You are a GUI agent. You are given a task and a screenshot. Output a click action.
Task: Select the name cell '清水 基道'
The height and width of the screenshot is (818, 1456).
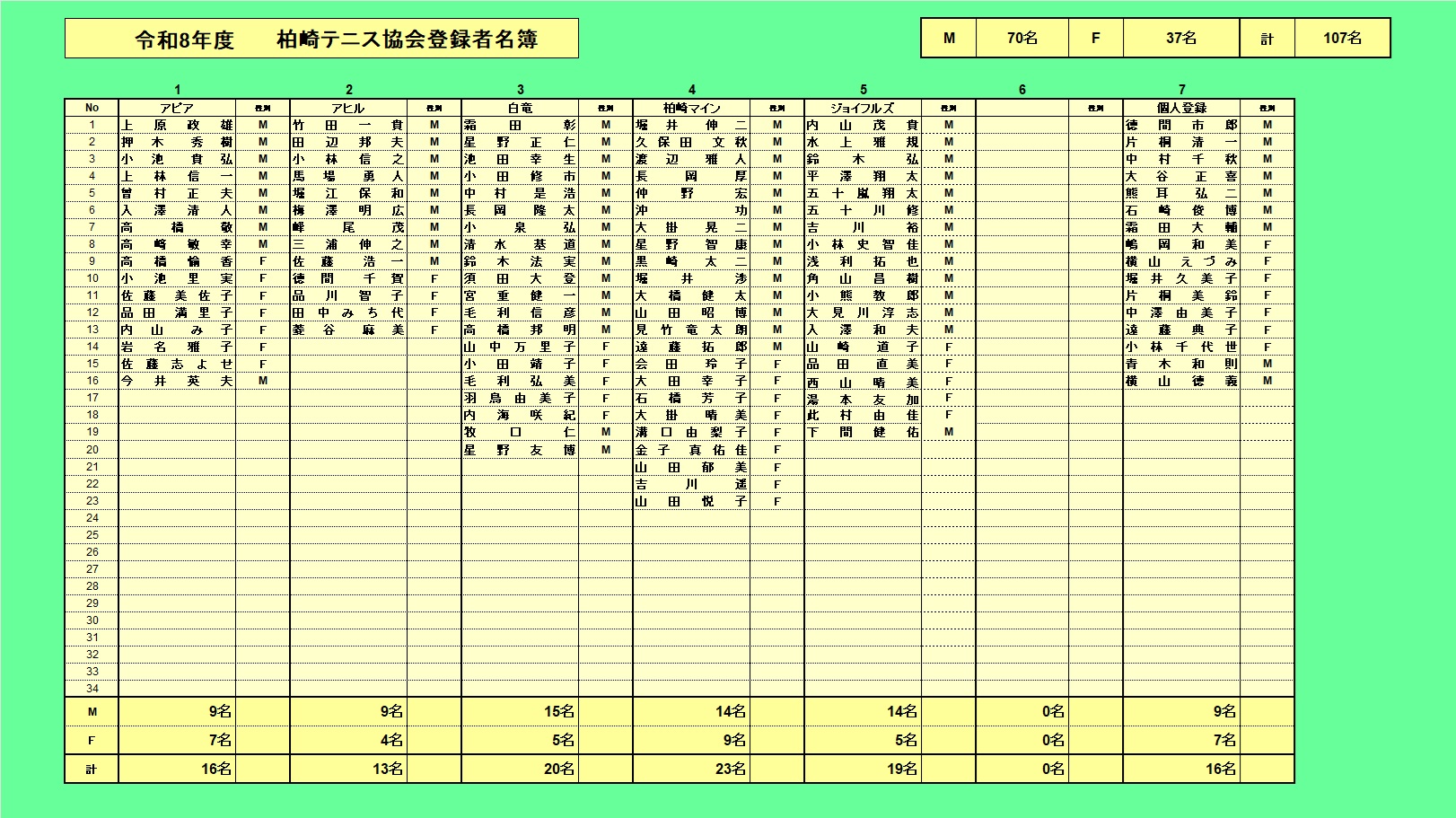point(520,244)
